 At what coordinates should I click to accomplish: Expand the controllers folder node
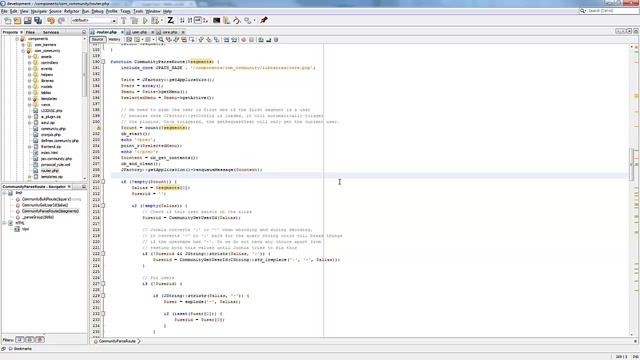tap(29, 63)
